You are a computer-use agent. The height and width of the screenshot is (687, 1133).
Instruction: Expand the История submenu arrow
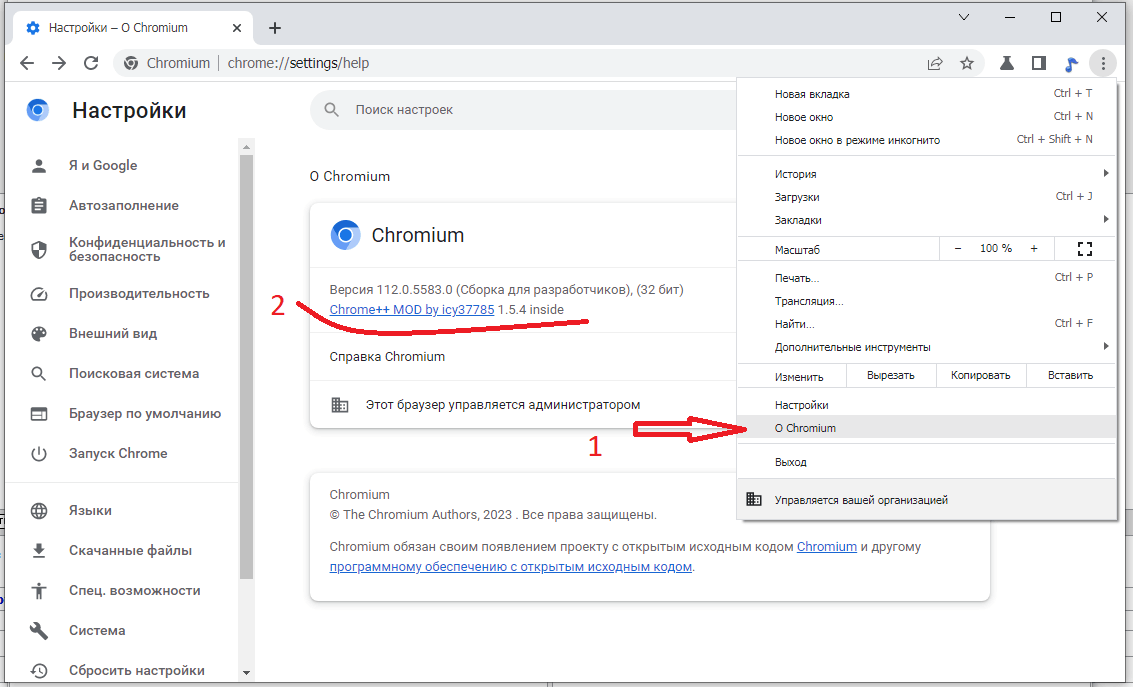pos(1106,173)
